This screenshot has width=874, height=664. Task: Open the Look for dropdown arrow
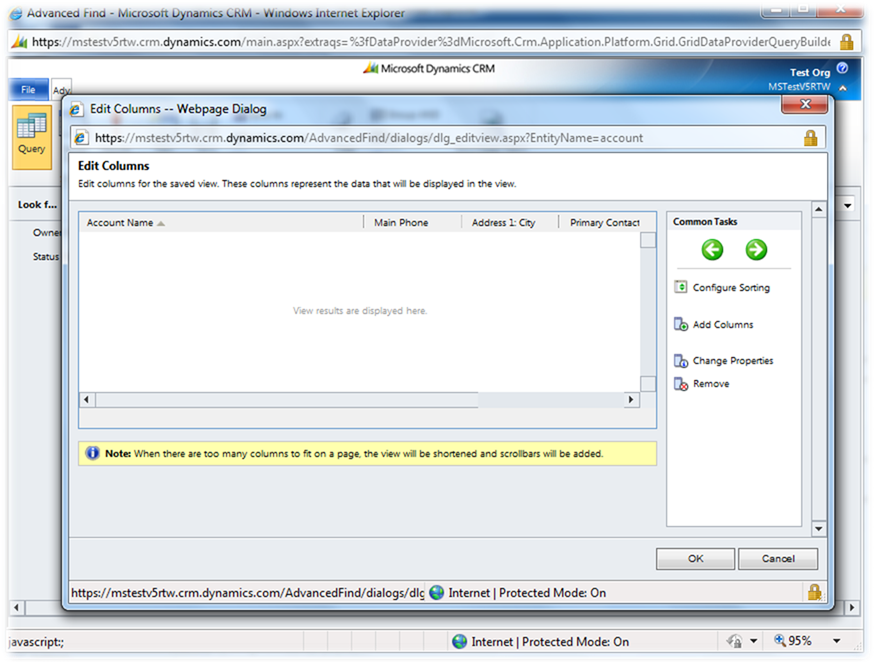[x=847, y=205]
